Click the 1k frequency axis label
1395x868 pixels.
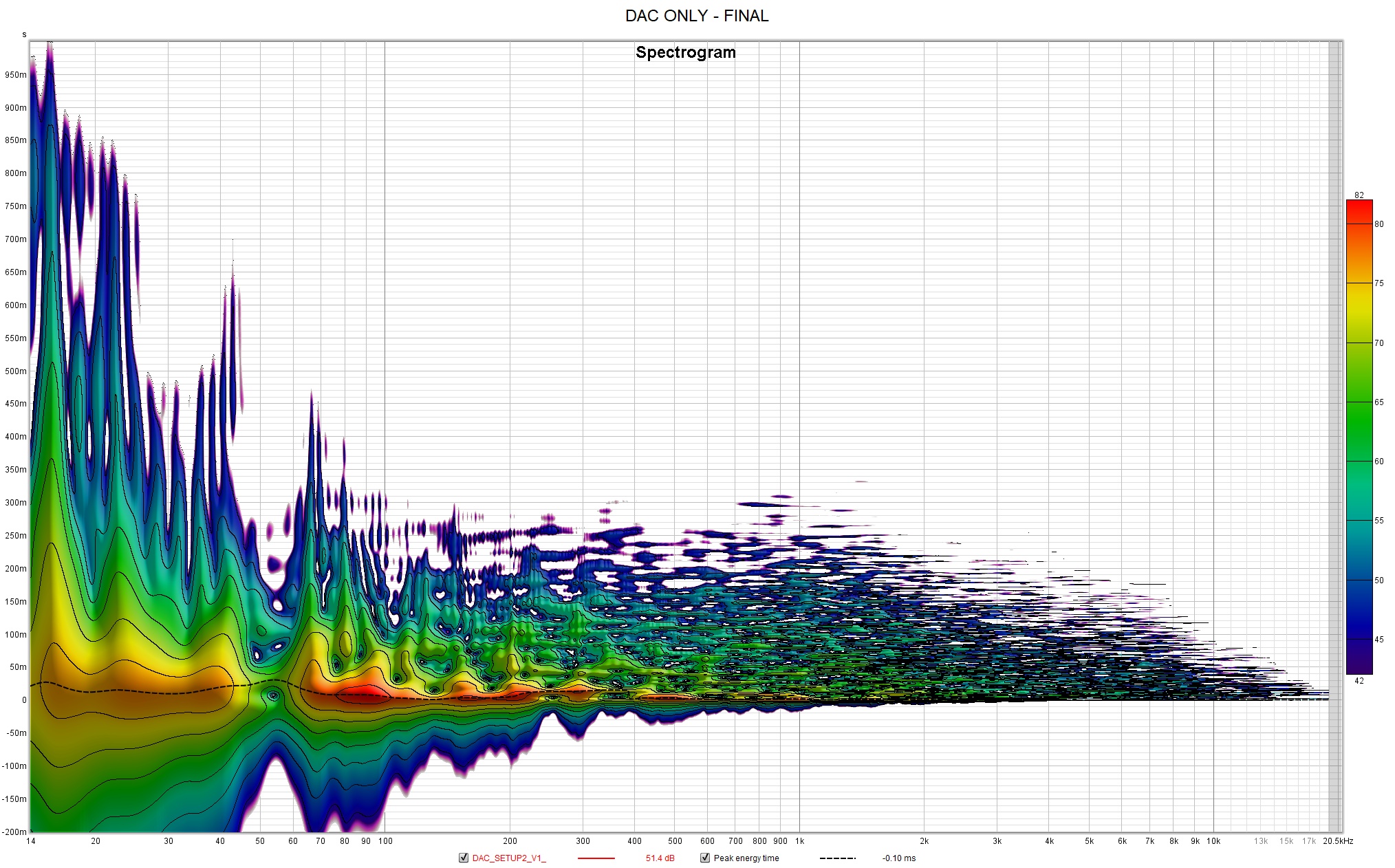tap(799, 841)
